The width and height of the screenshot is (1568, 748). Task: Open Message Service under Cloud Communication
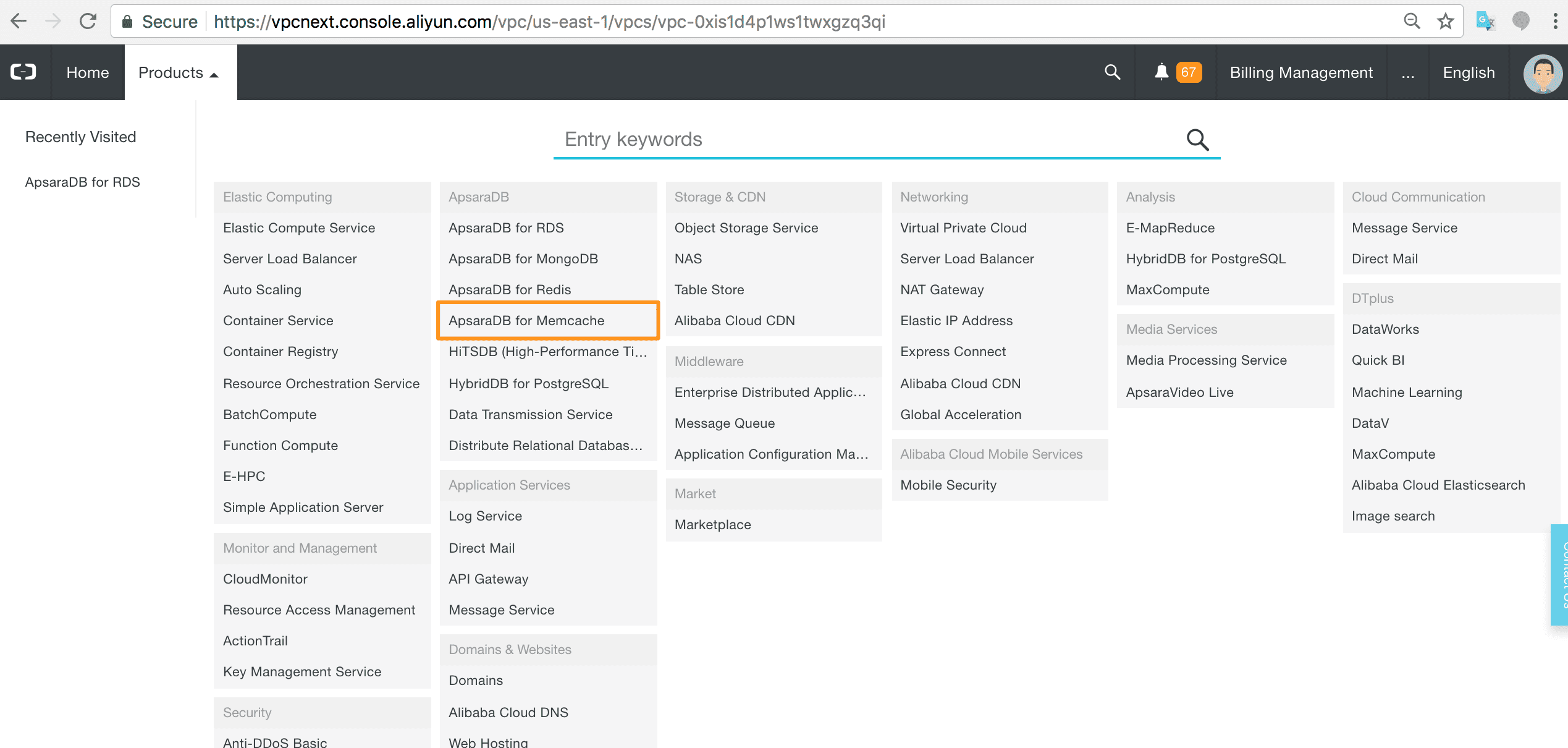(x=1404, y=227)
